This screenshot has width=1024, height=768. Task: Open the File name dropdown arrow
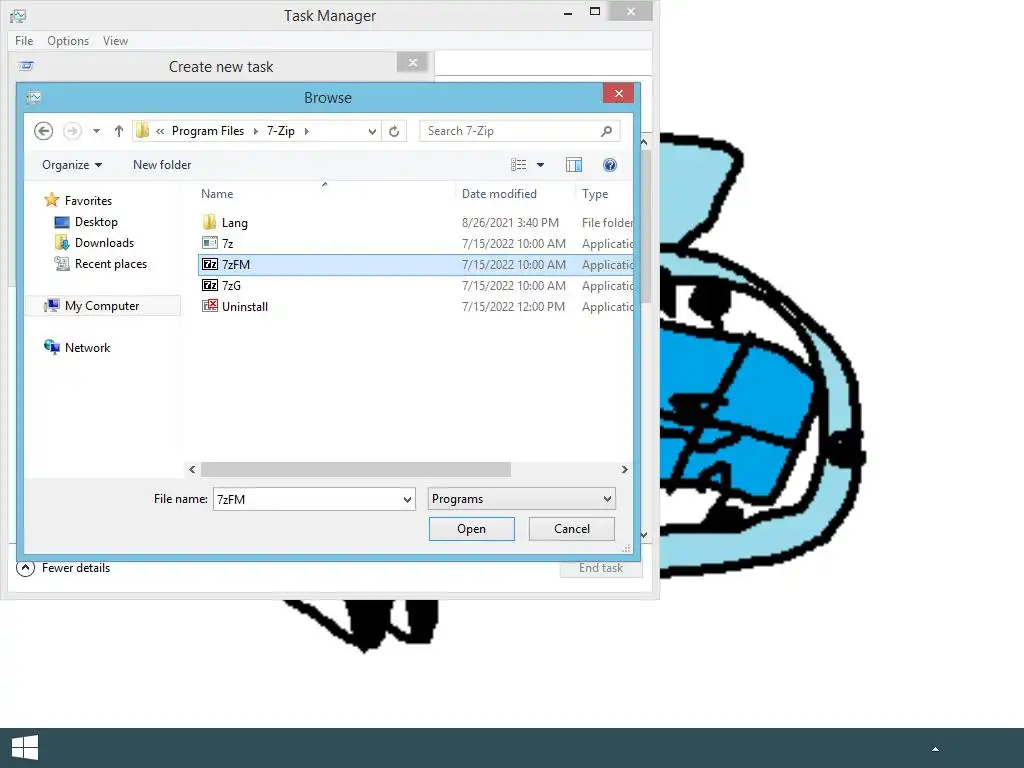(x=408, y=500)
